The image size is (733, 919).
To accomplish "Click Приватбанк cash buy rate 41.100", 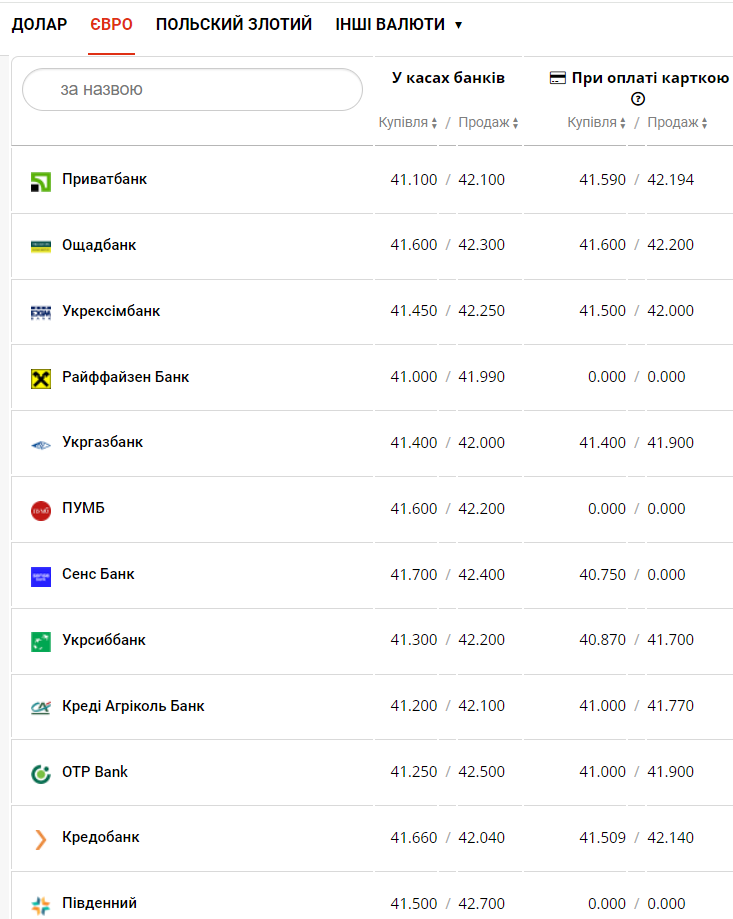I will pyautogui.click(x=414, y=180).
